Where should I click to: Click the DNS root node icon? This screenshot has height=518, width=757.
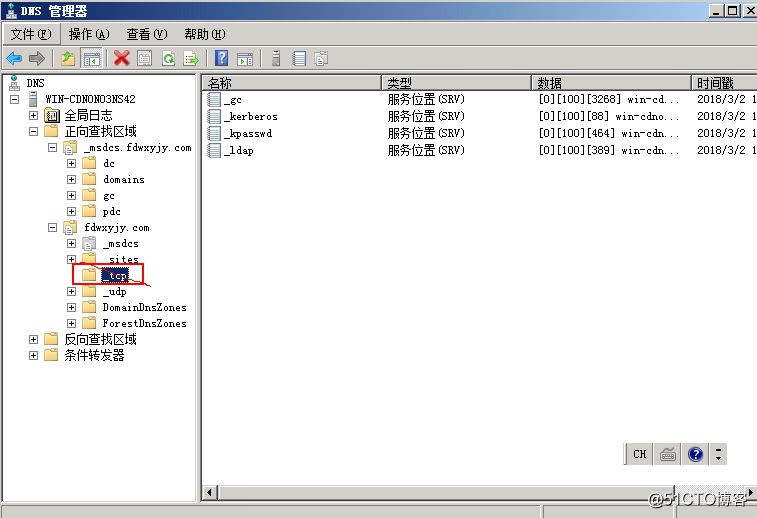point(14,83)
